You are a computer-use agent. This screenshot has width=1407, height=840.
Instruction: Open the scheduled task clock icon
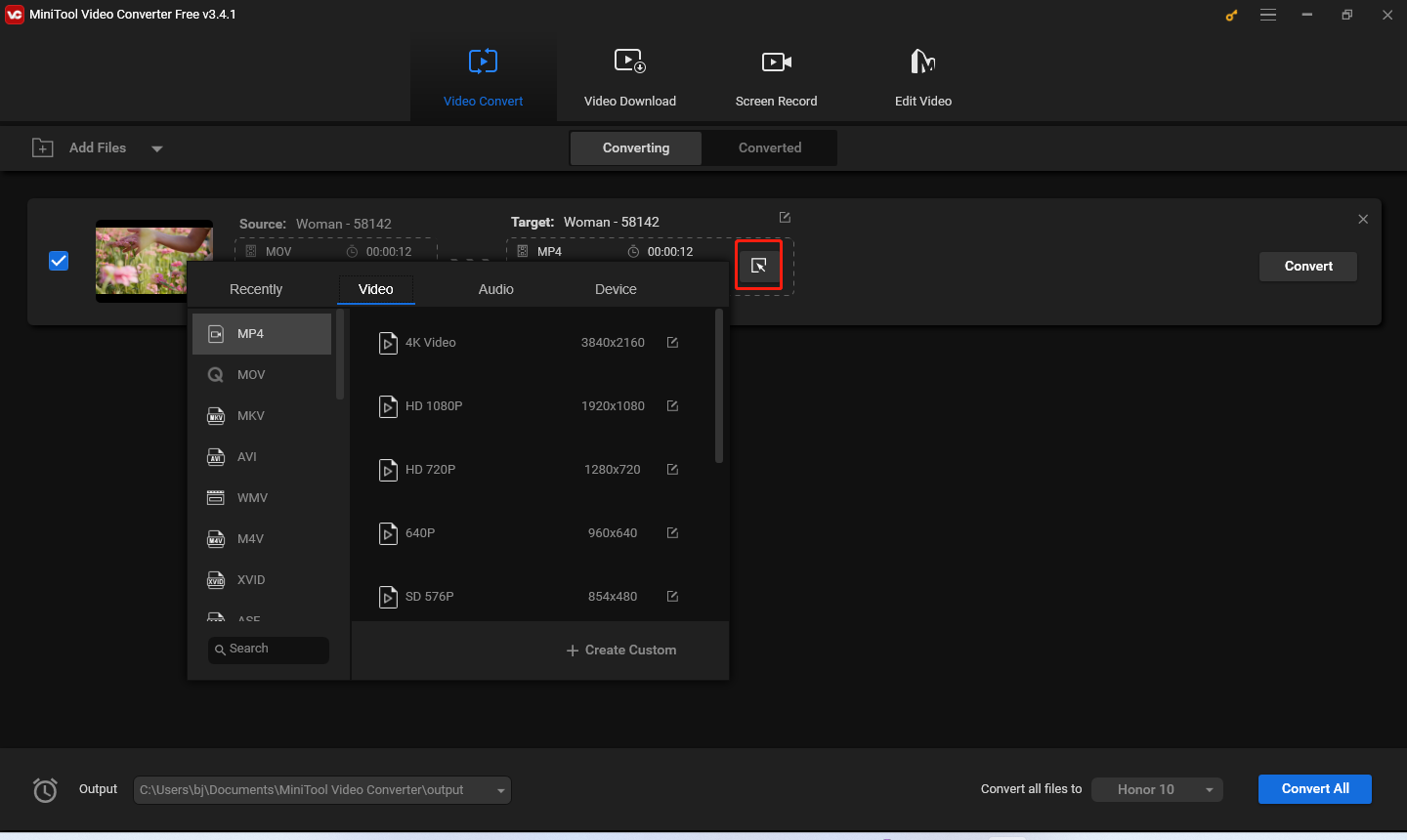(45, 789)
